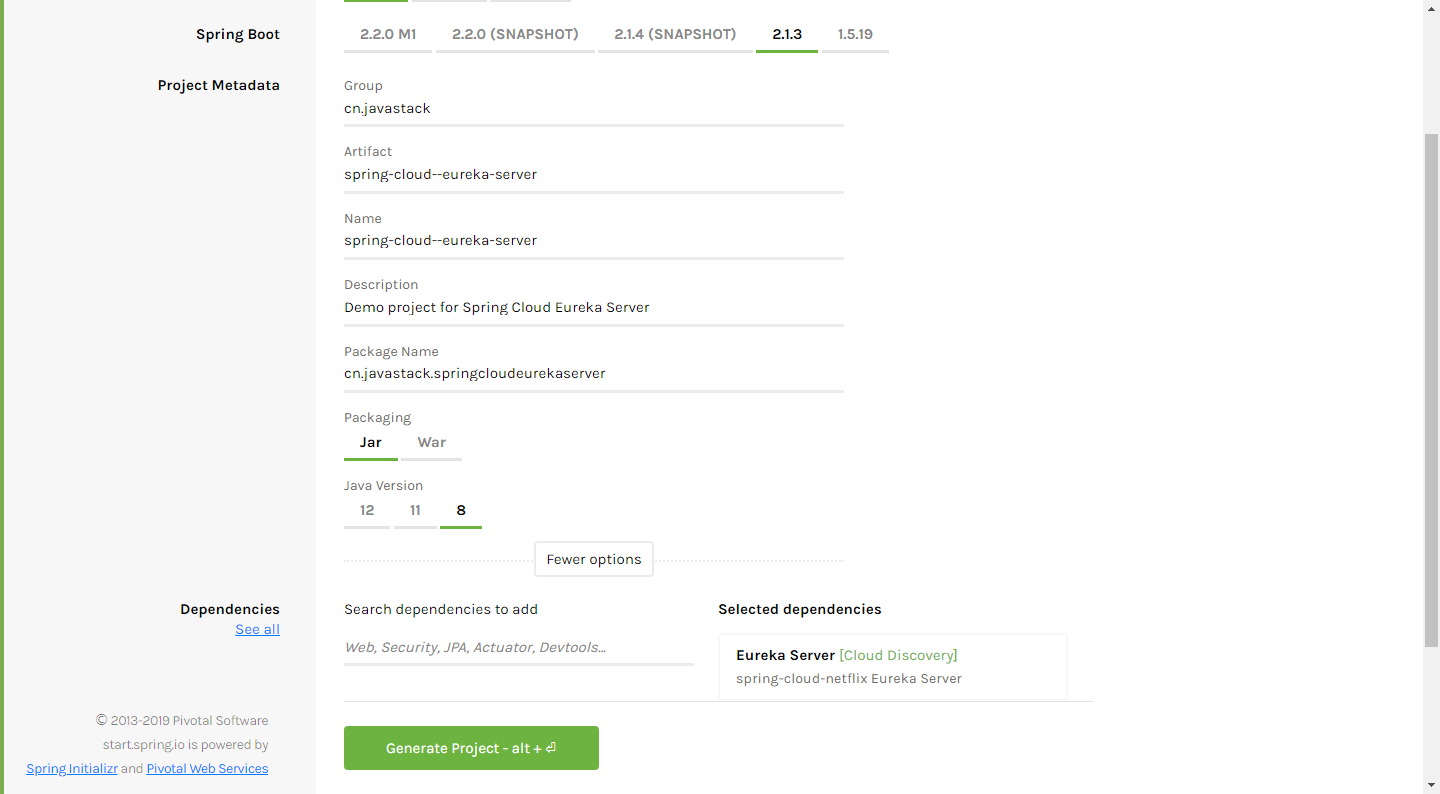Focus the Artifact text field

pos(593,174)
